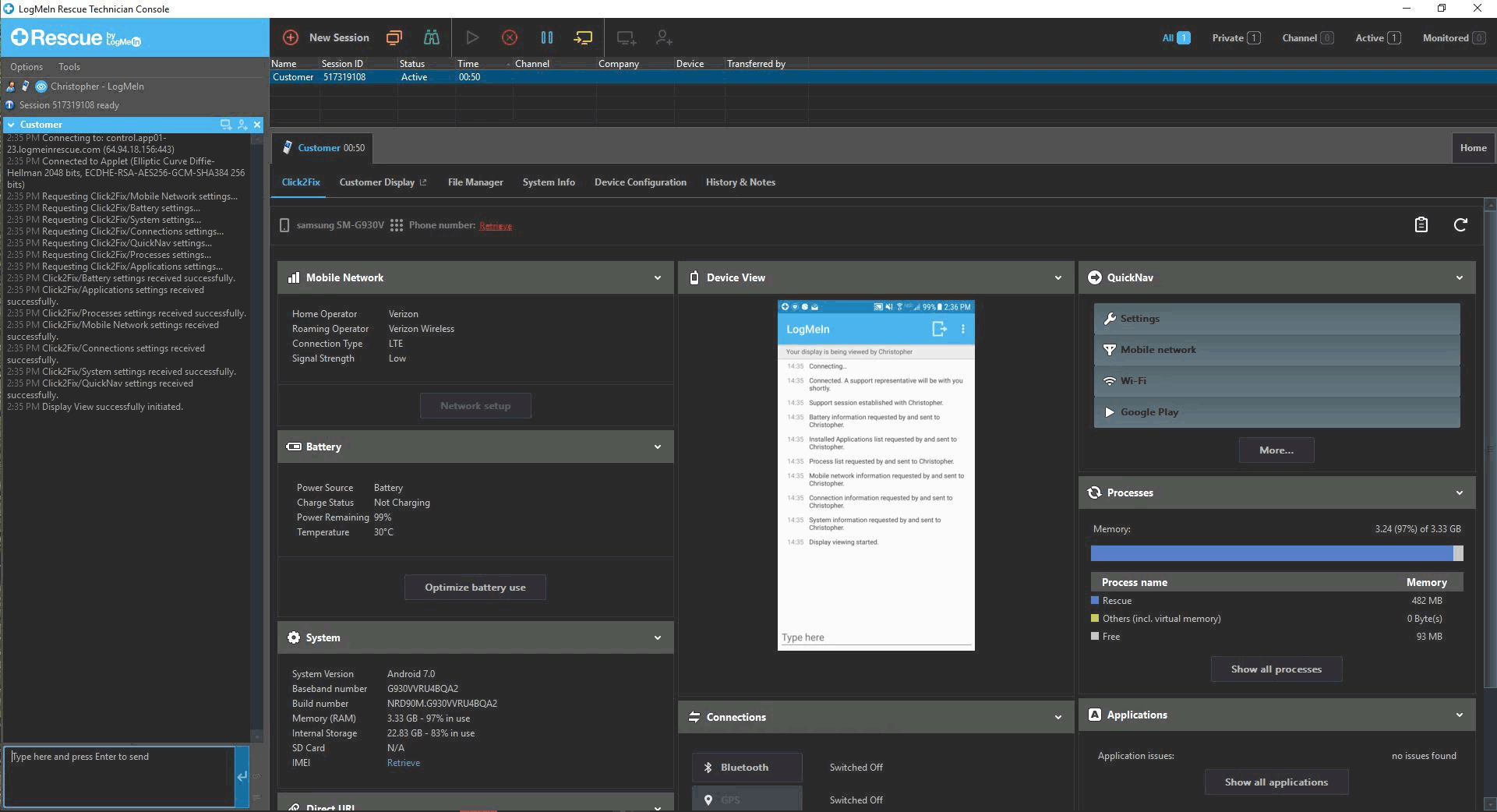Toggle the Bluetooth connection button

pyautogui.click(x=747, y=768)
